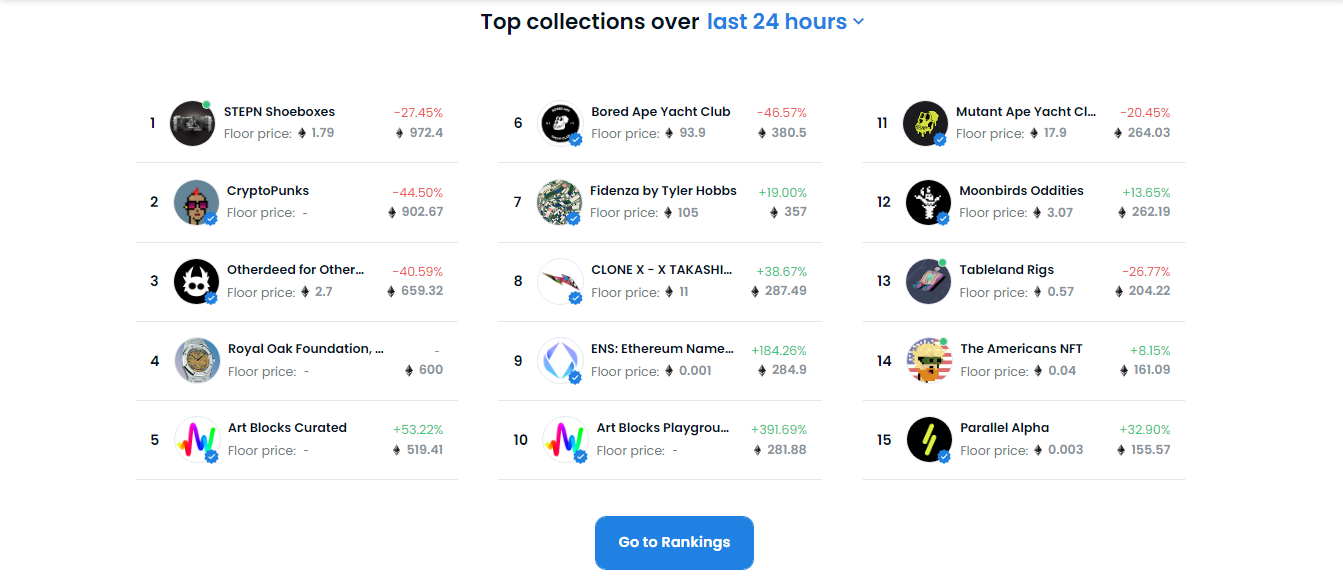The width and height of the screenshot is (1343, 581).
Task: Open the Mutant Ape Yacht Club avatar
Action: coord(925,123)
